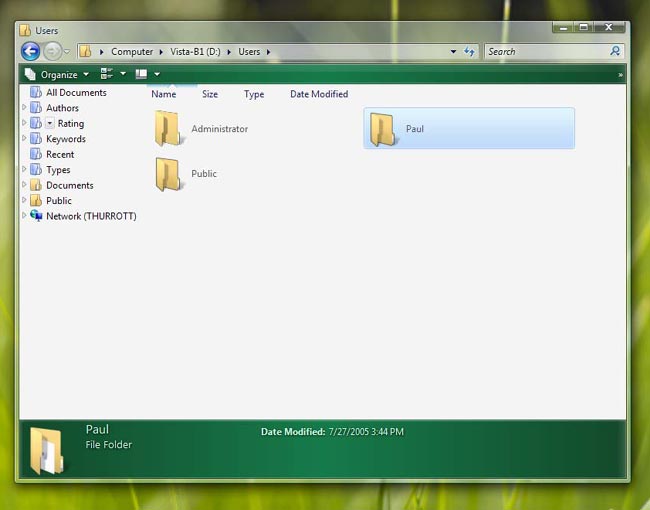Image resolution: width=650 pixels, height=510 pixels.
Task: Expand the Keywords tree node
Action: (24, 139)
